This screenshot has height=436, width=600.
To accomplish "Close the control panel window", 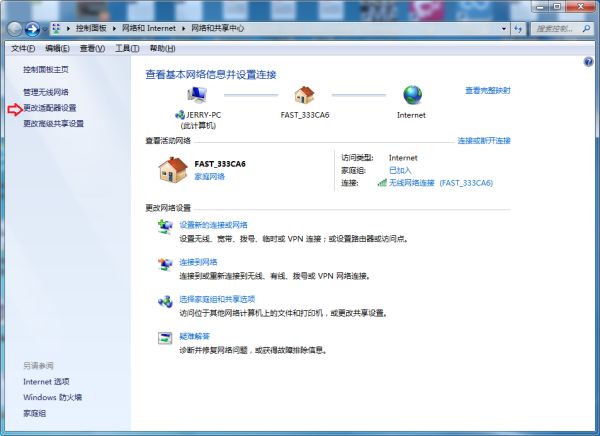I will point(581,6).
